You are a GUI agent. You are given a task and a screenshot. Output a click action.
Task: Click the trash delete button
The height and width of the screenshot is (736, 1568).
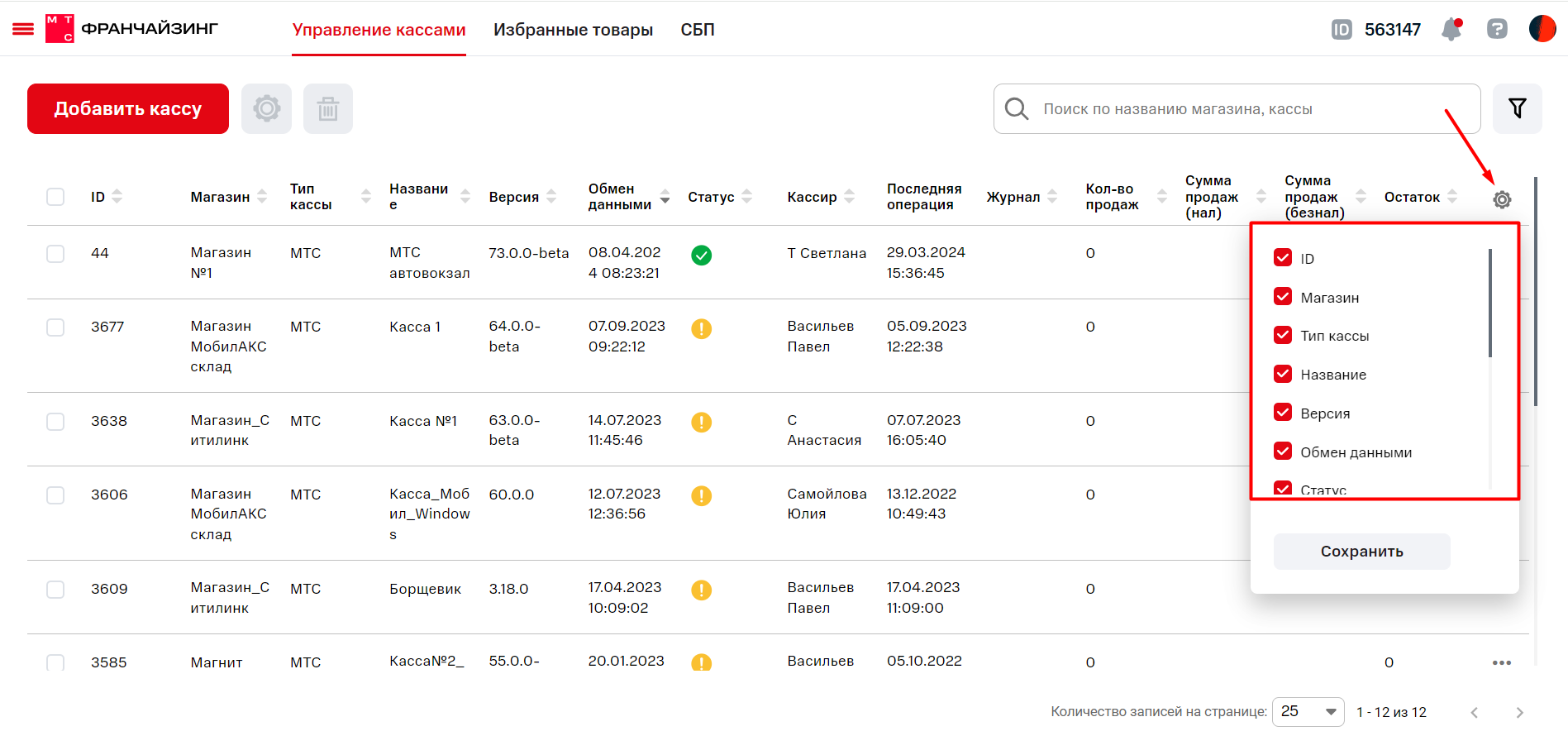(328, 108)
